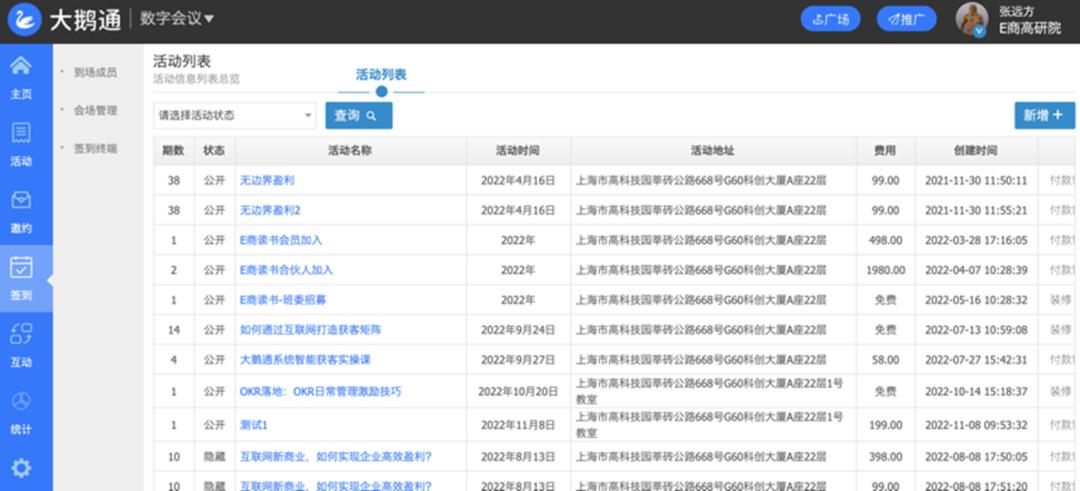Open the 邀约 envelope icon in sidebar
Viewport: 1080px width, 491px height.
click(21, 200)
